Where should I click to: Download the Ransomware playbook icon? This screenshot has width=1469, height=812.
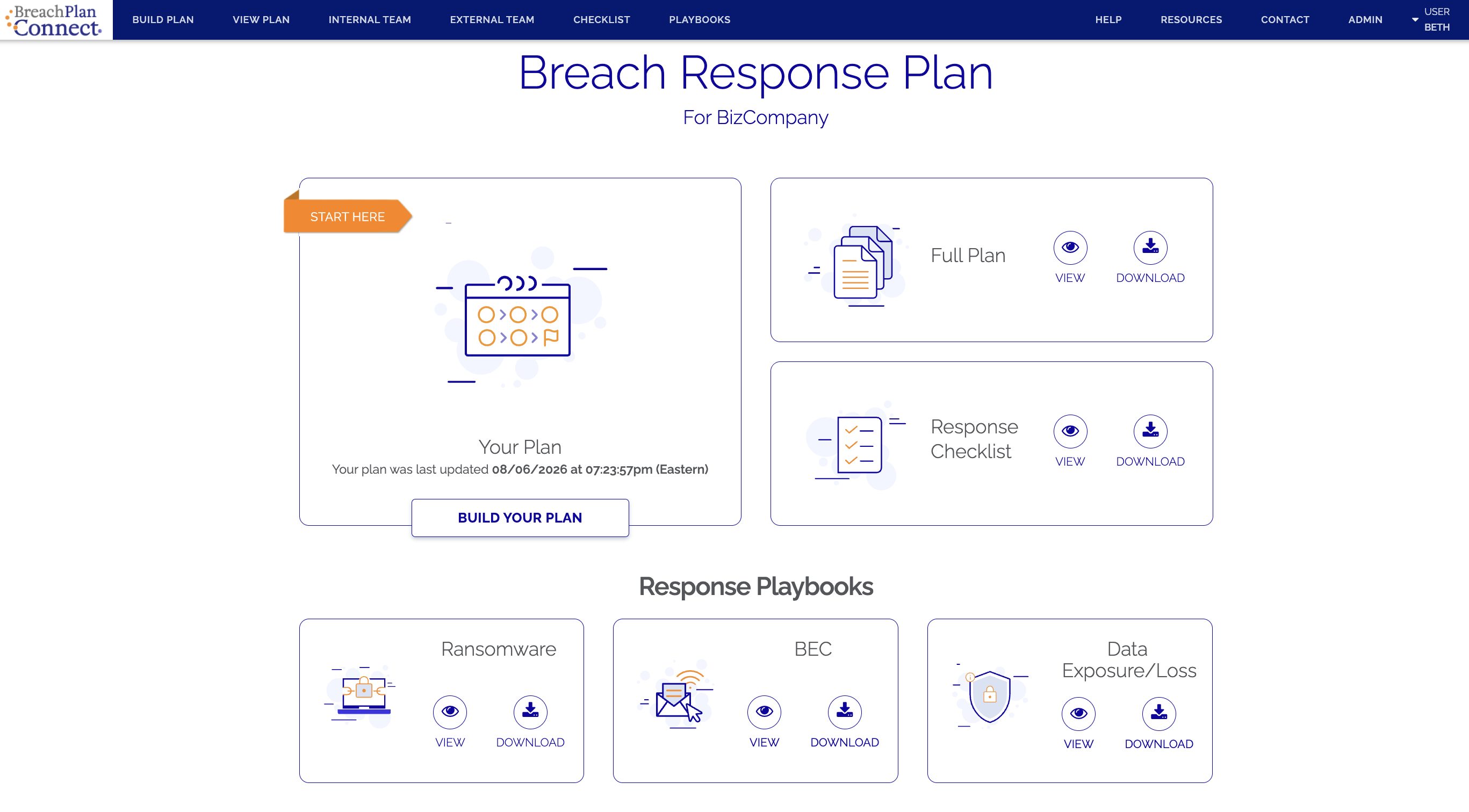tap(530, 712)
